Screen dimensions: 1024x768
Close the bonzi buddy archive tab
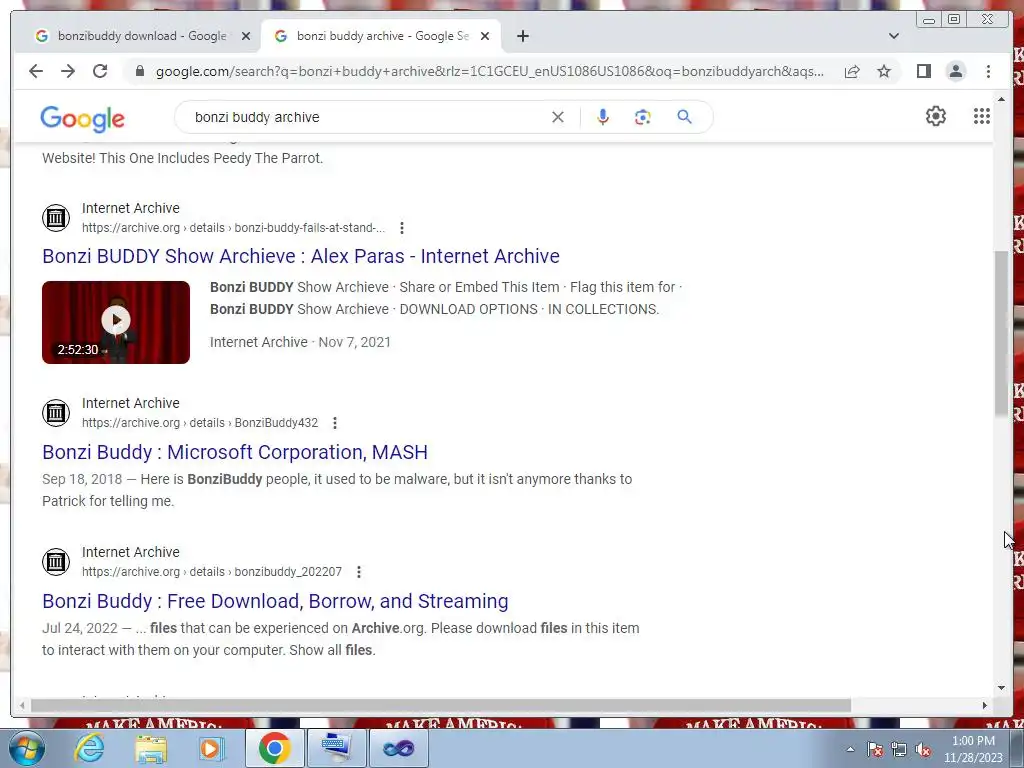coord(485,36)
